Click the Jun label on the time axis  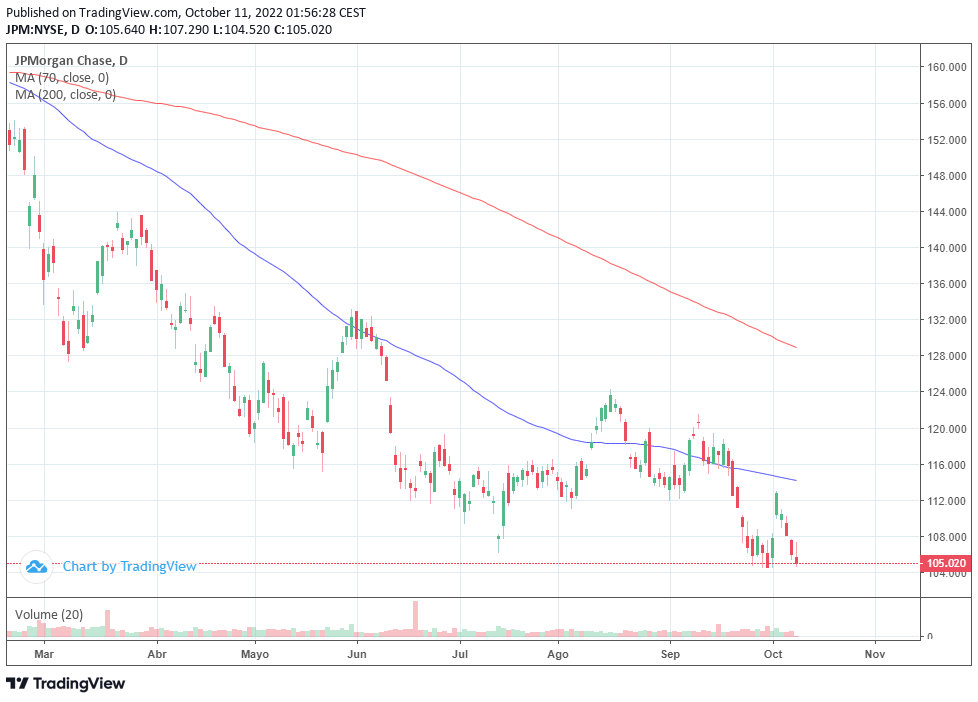(357, 654)
